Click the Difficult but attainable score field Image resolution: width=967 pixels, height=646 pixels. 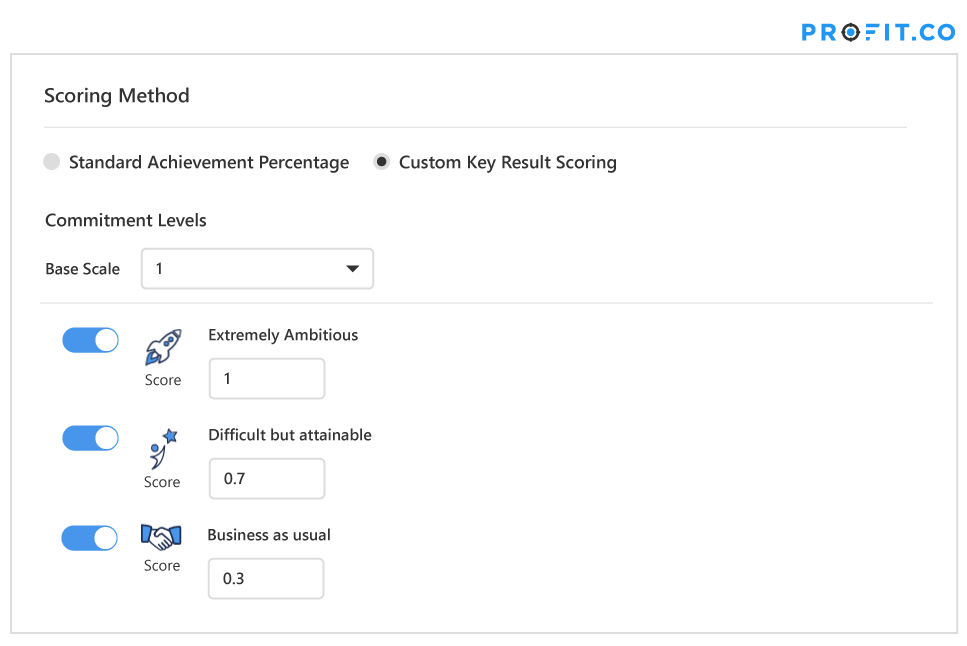click(x=267, y=478)
